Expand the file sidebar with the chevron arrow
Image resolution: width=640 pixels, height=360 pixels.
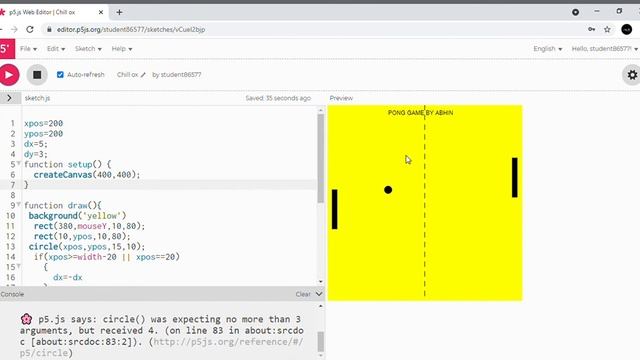(x=9, y=98)
